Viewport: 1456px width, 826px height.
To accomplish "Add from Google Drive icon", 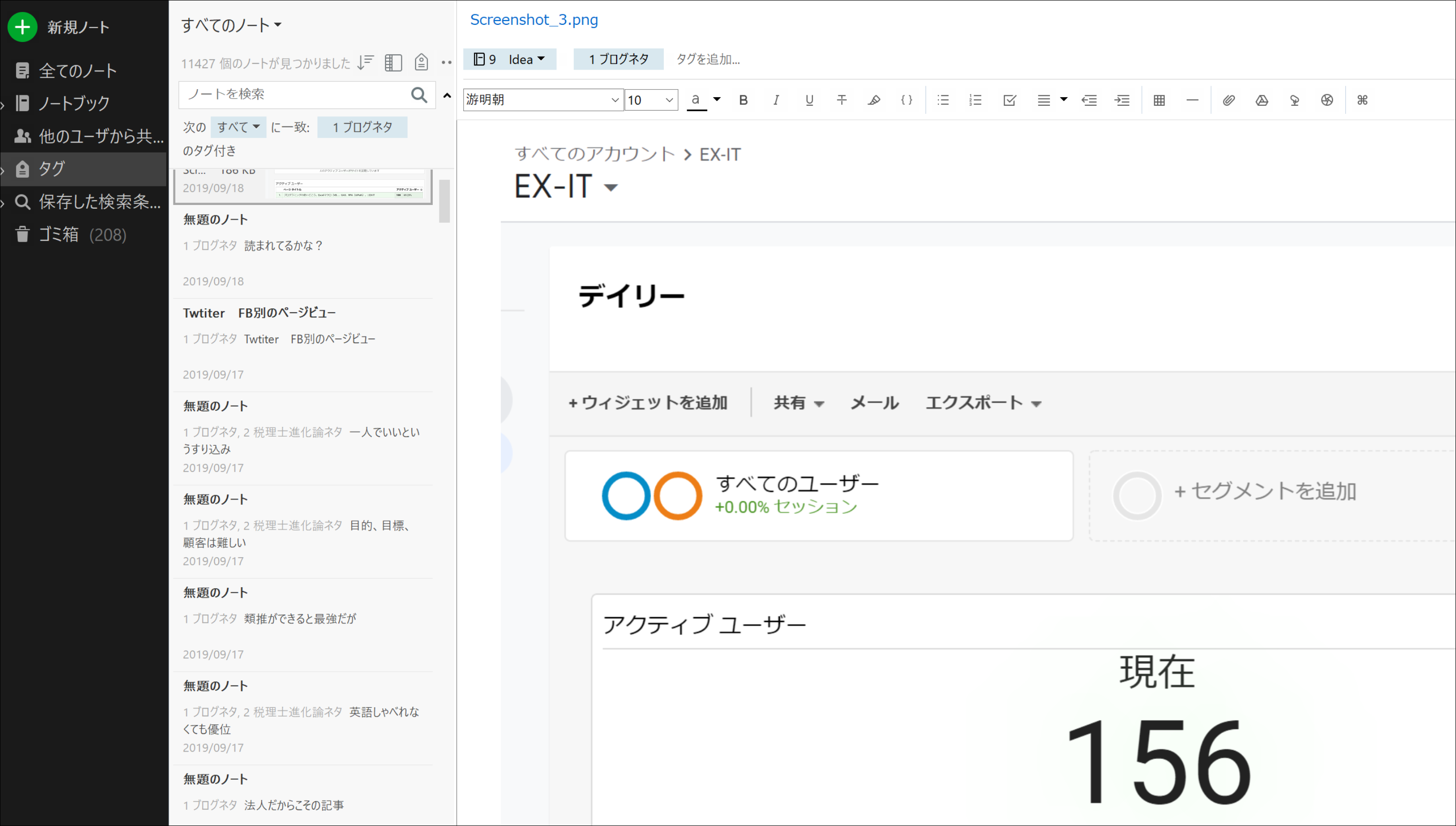I will 1262,101.
